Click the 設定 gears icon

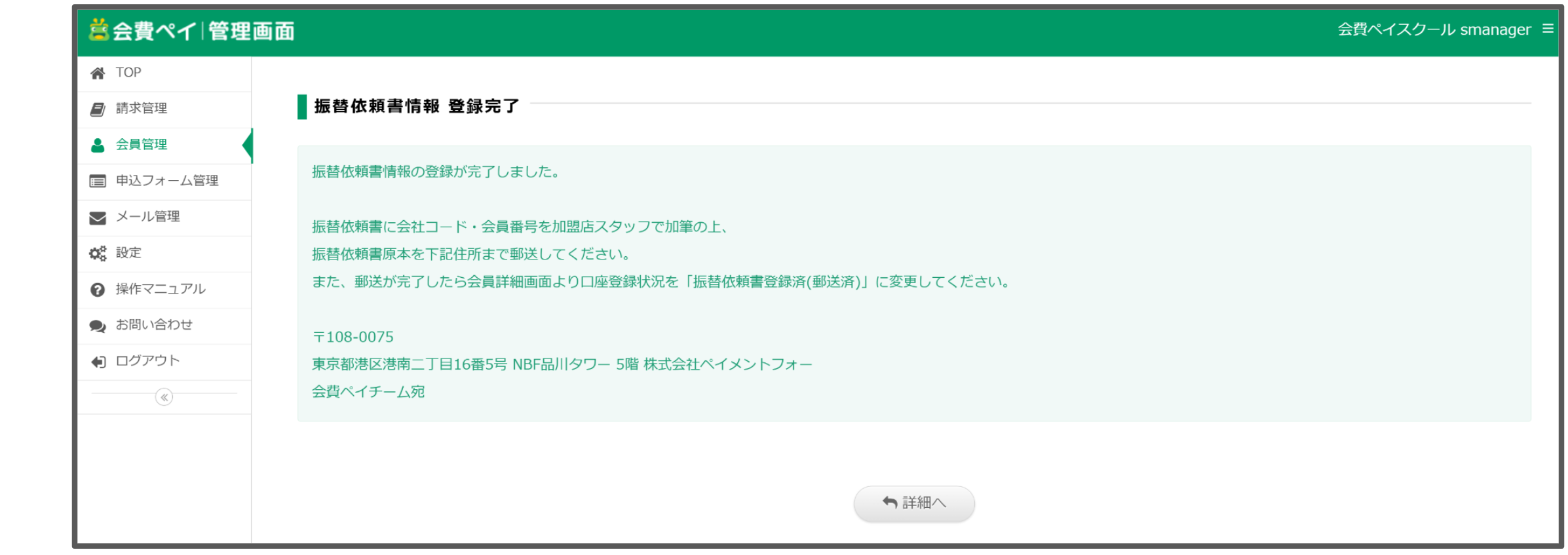[98, 254]
